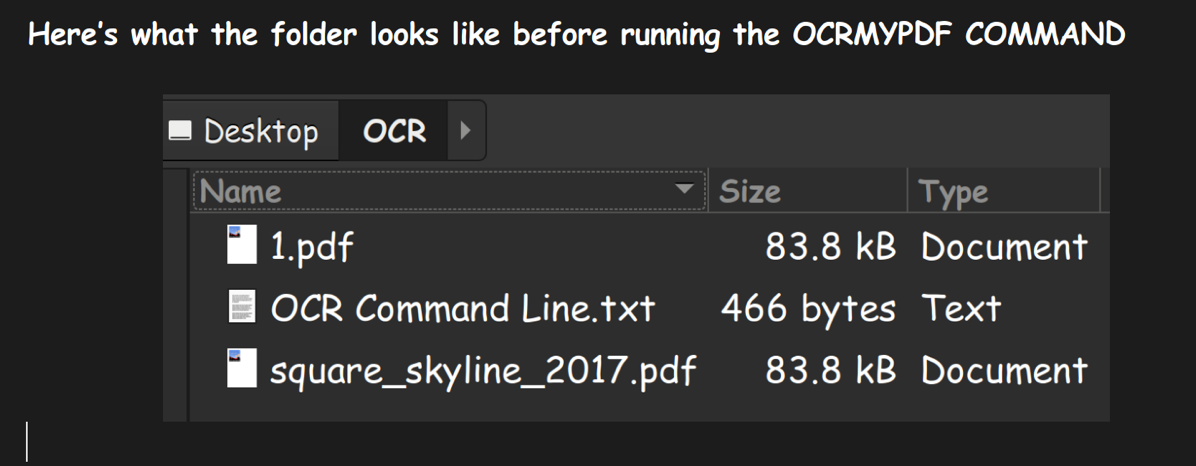Select the 1.pdf file name
Image resolution: width=1196 pixels, height=466 pixels.
point(312,247)
